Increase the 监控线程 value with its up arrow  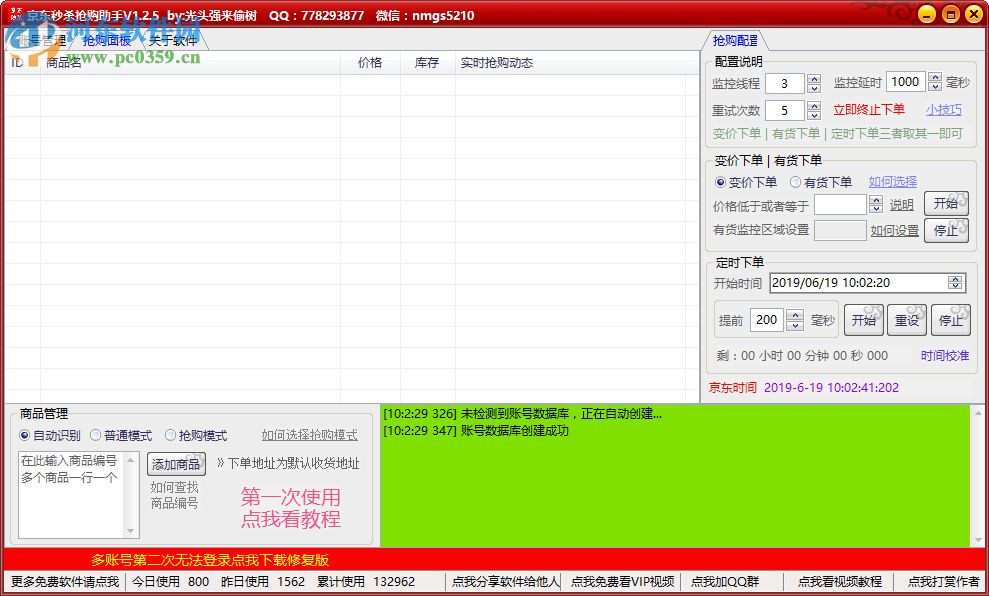815,79
